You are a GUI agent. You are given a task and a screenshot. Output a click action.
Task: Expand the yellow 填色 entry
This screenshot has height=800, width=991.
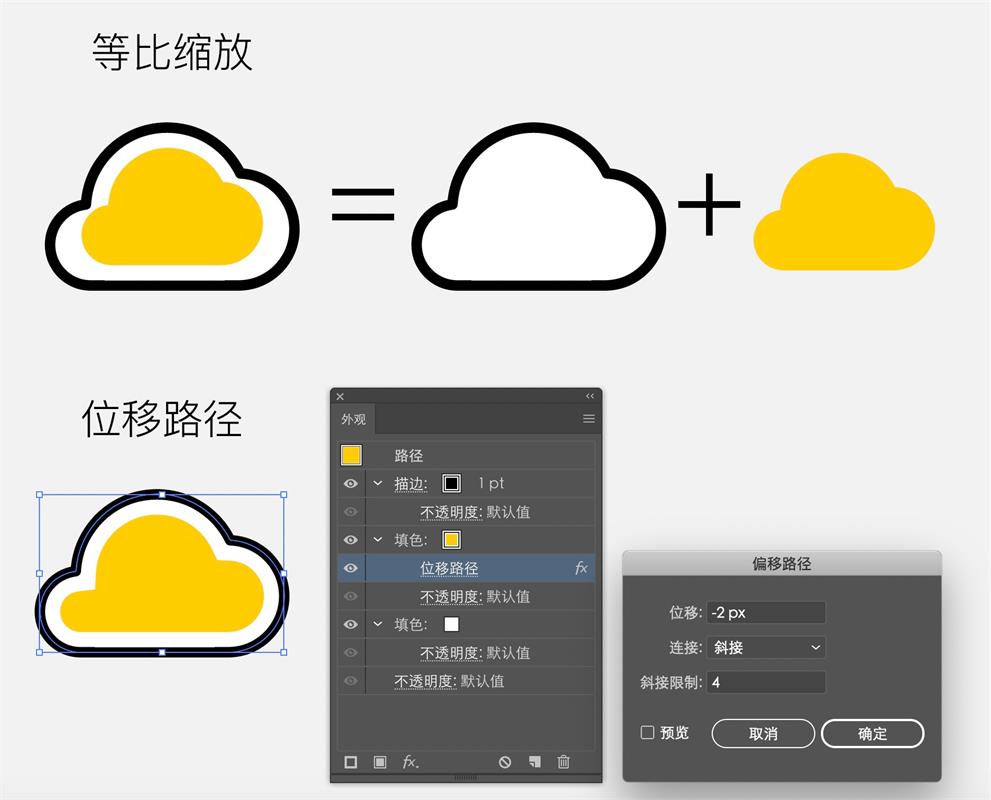click(x=378, y=539)
